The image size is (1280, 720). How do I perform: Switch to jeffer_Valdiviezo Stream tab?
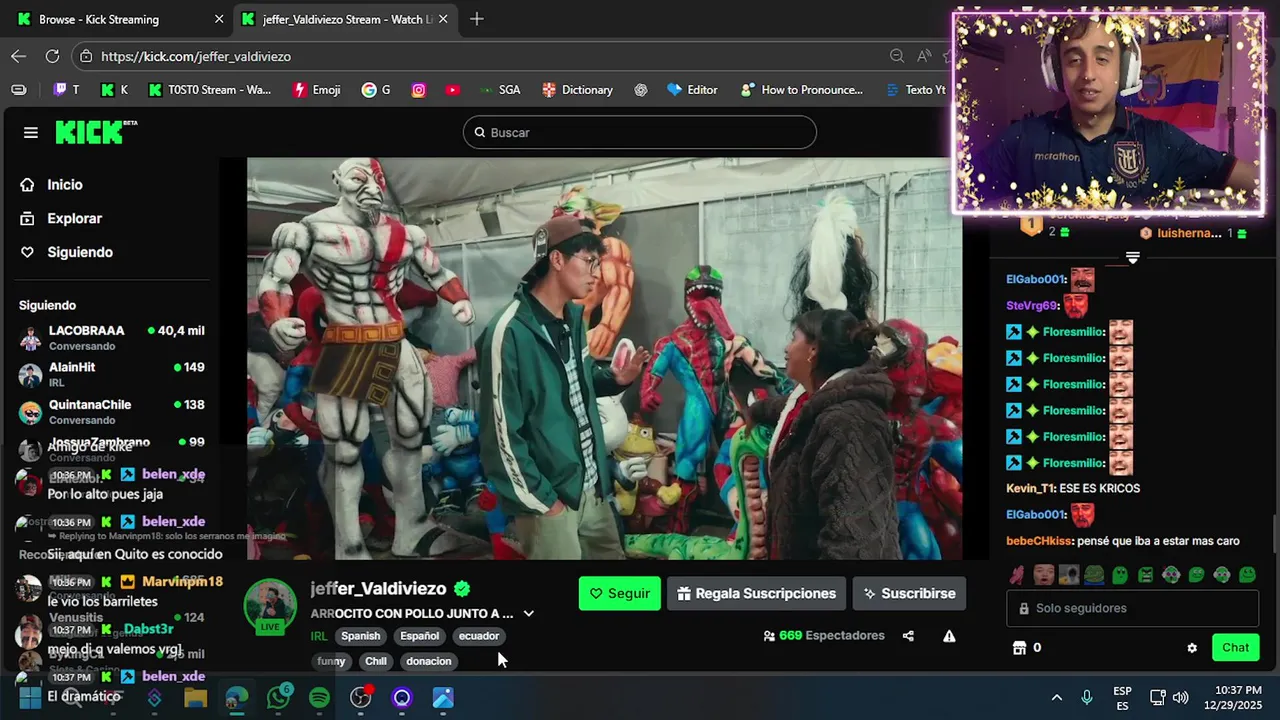click(345, 19)
